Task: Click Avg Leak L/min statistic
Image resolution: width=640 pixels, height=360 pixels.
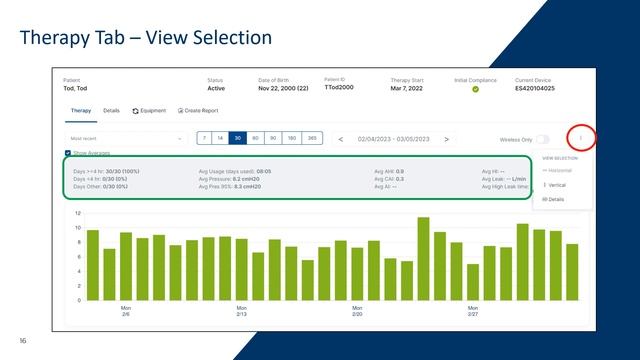Action: [504, 179]
